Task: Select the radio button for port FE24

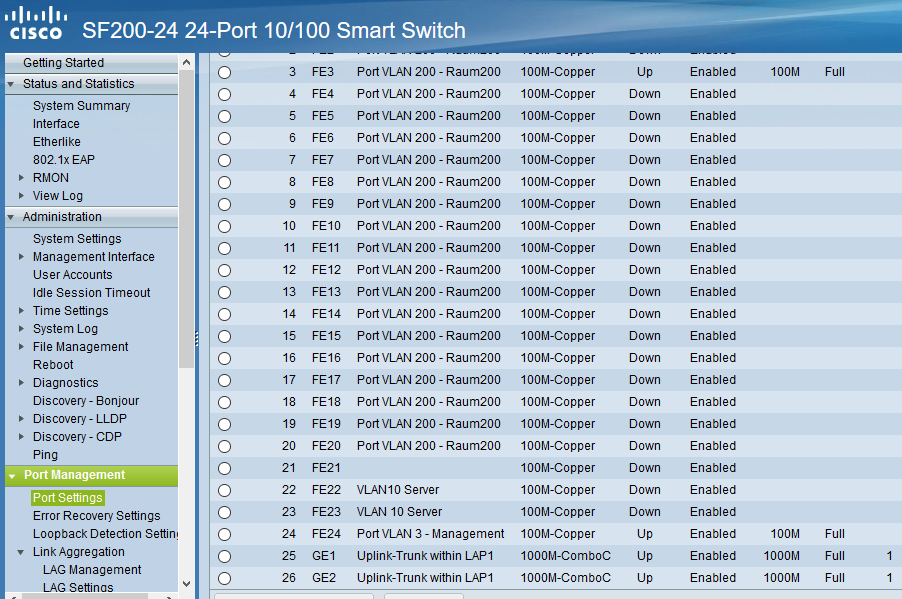Action: point(224,535)
